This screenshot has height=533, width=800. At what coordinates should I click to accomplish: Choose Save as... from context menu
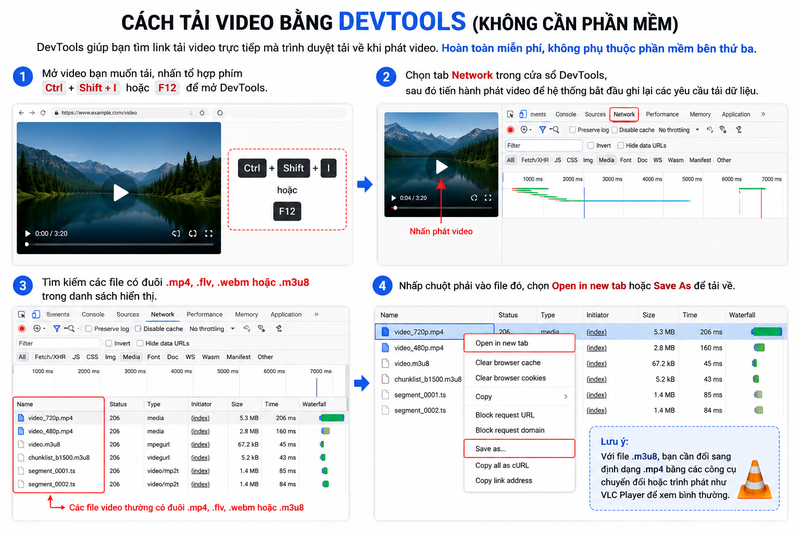(x=519, y=449)
